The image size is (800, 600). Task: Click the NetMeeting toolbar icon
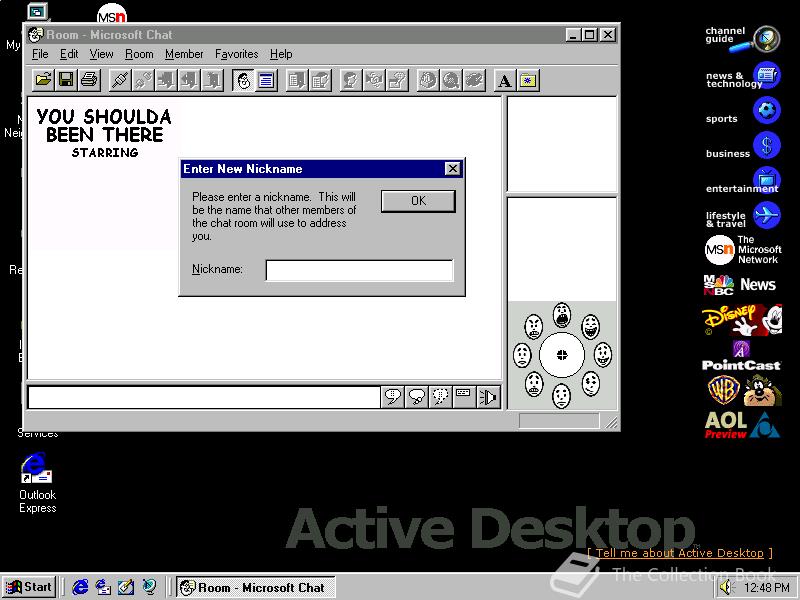[473, 80]
